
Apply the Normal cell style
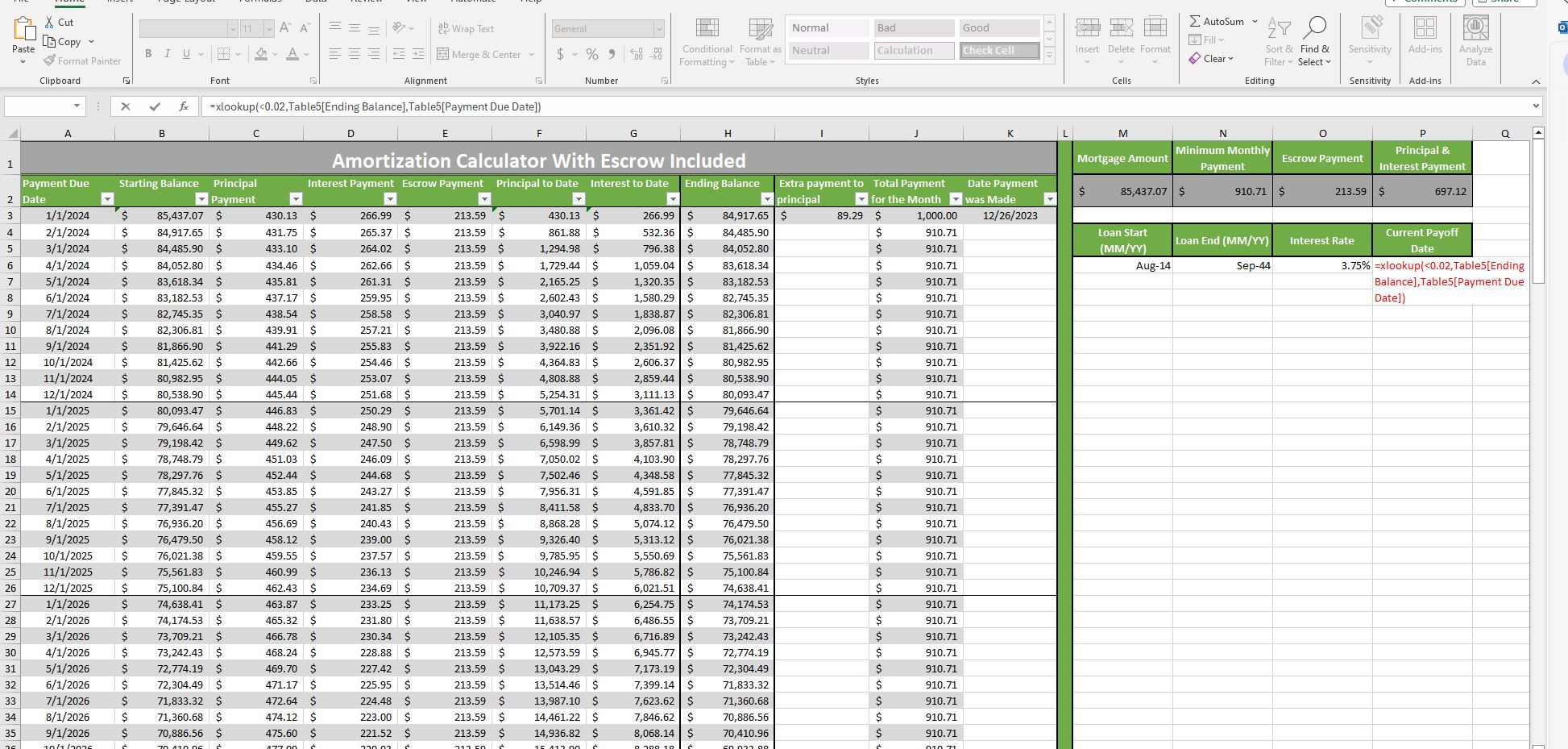click(828, 28)
